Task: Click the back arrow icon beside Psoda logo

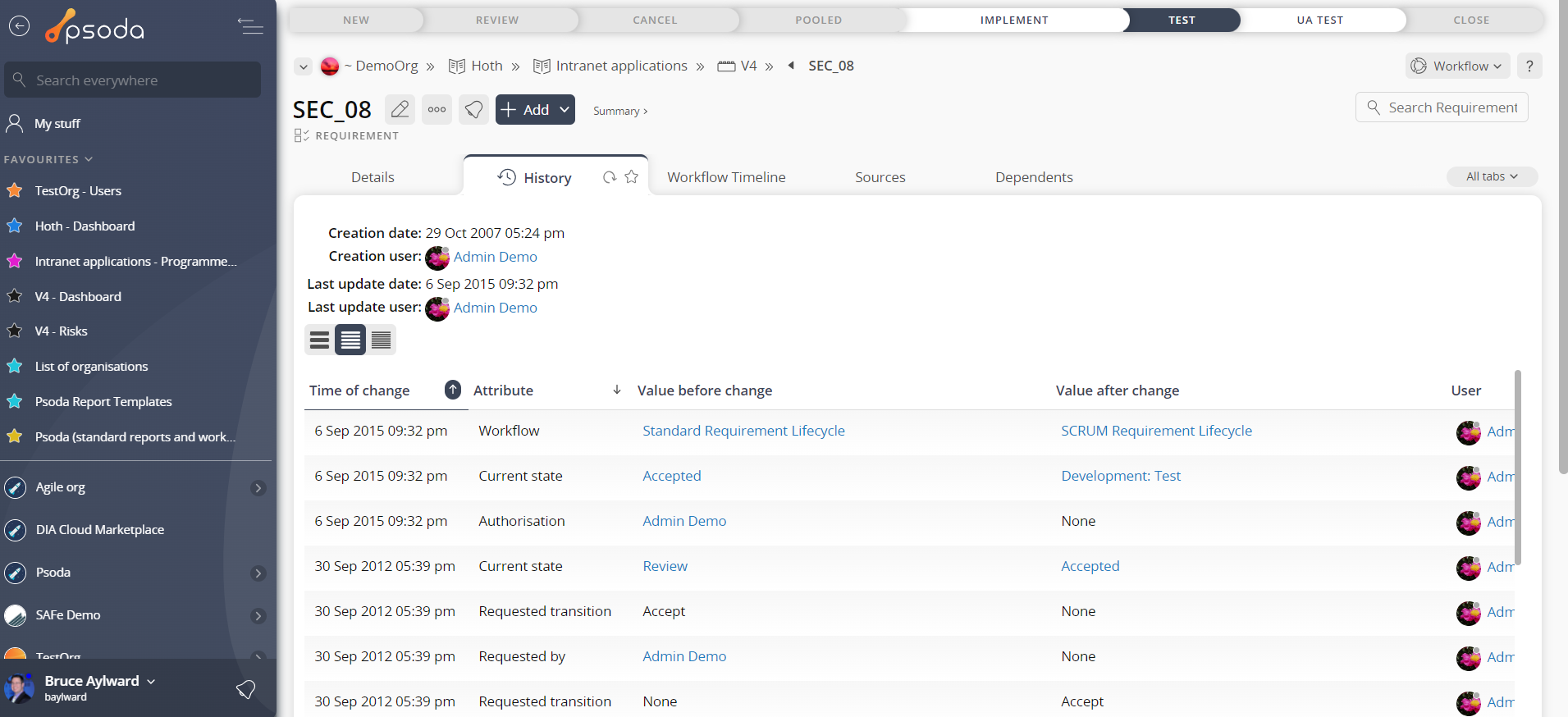Action: (19, 26)
